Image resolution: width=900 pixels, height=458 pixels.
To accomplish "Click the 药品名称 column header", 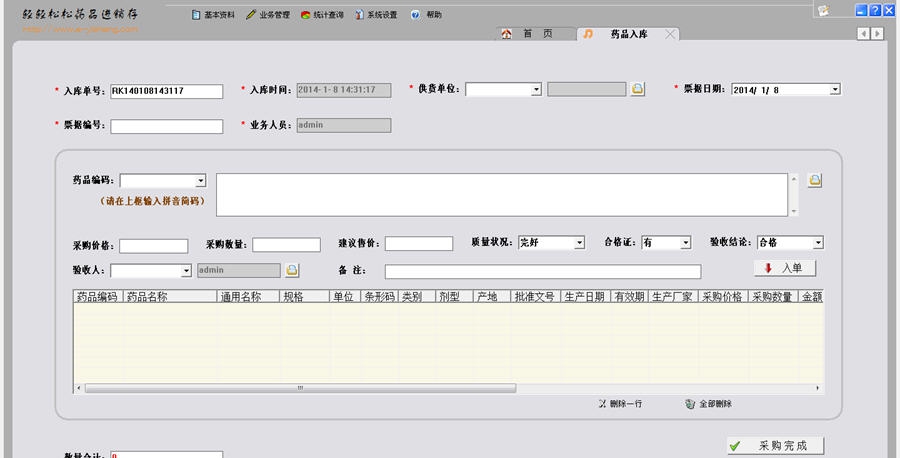I will [x=170, y=297].
